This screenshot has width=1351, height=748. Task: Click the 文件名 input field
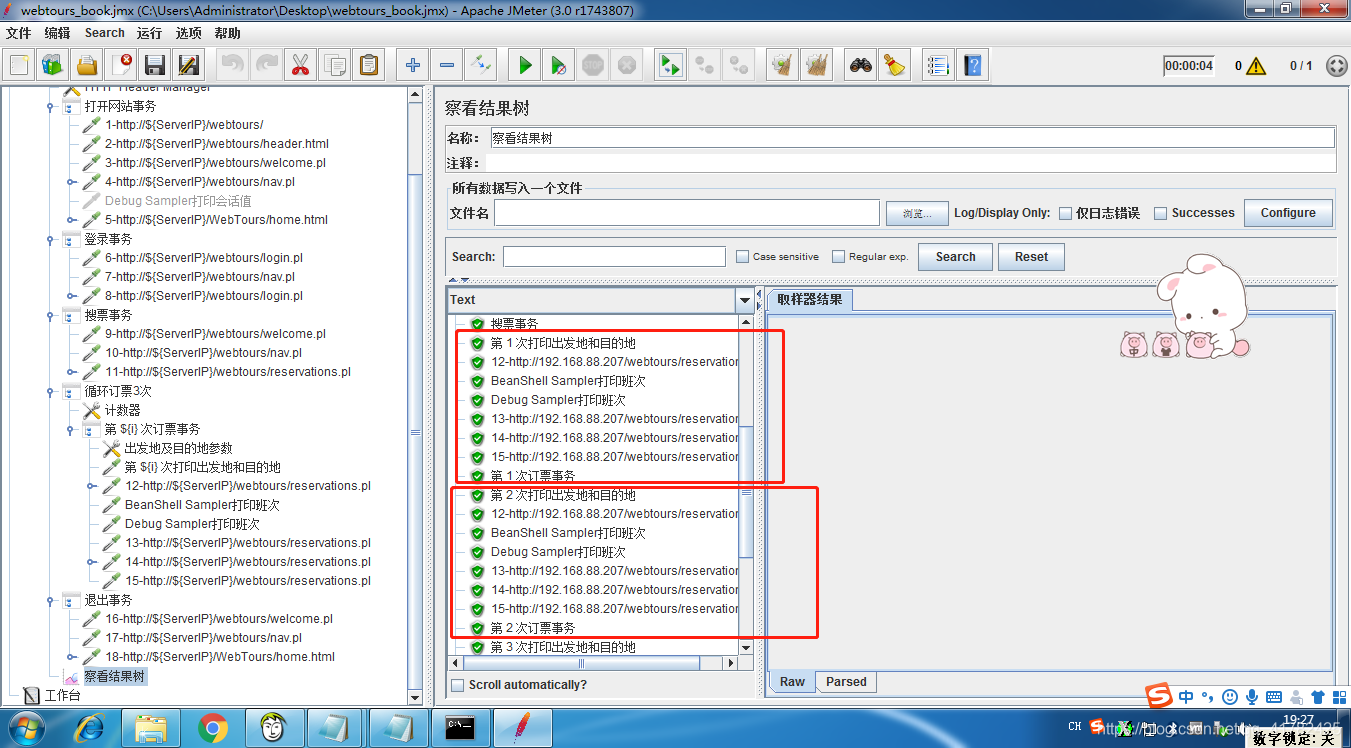point(687,213)
